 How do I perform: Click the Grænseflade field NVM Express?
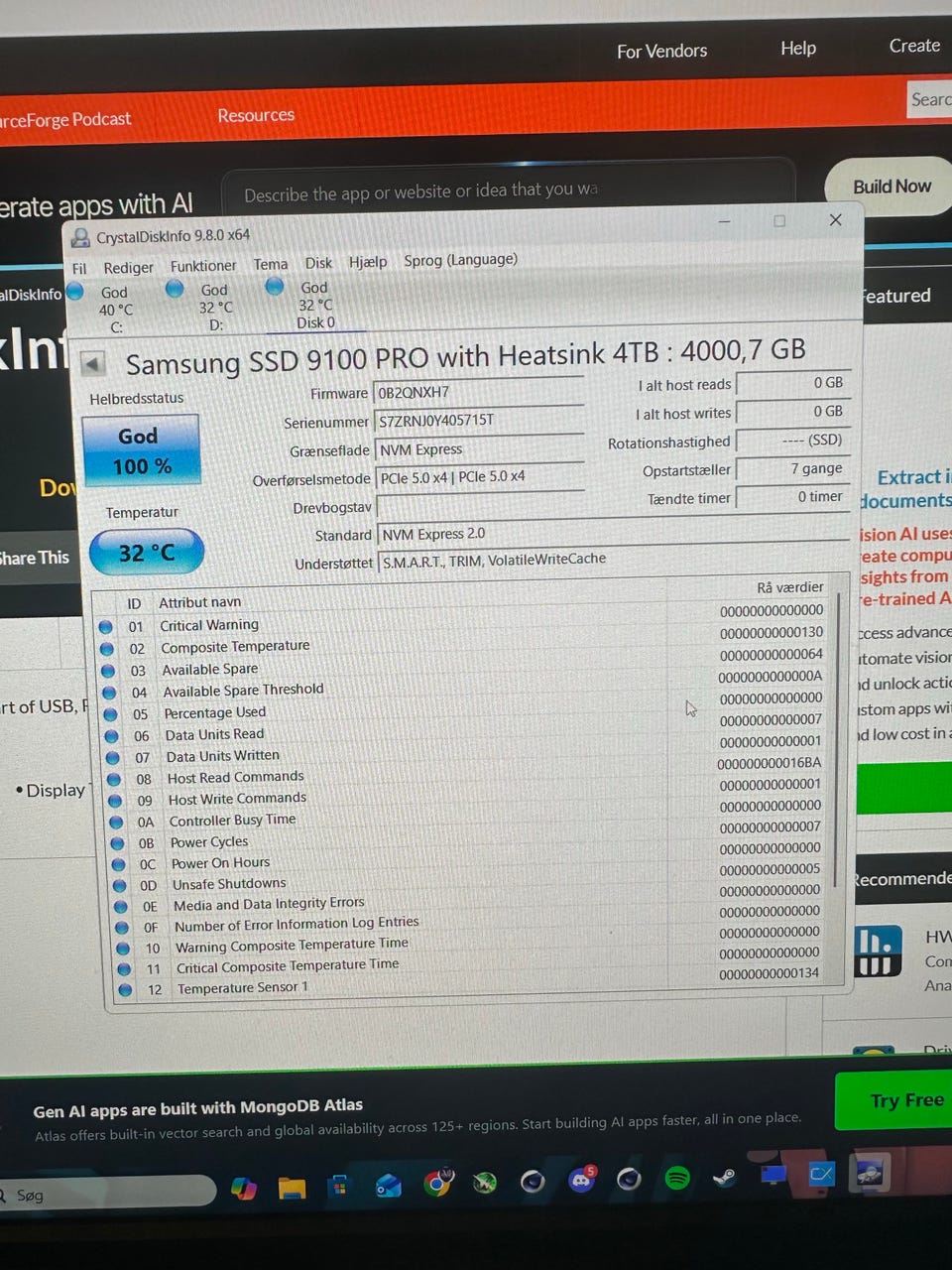click(x=480, y=449)
